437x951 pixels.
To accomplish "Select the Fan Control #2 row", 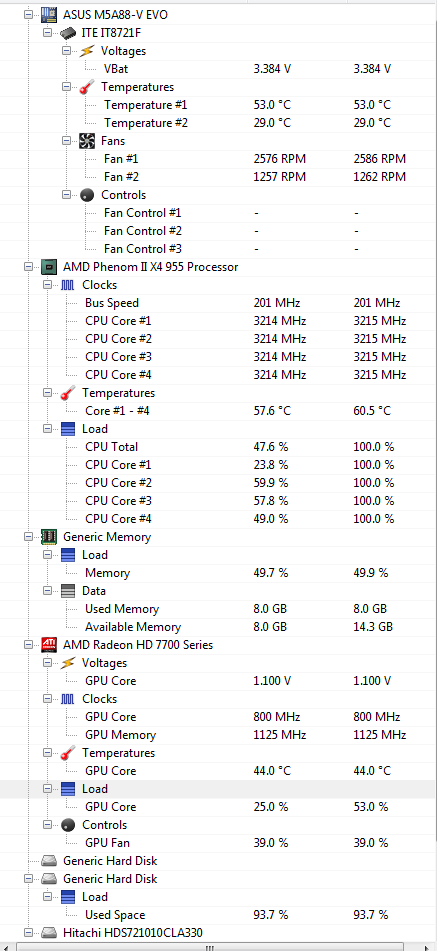I will point(218,230).
